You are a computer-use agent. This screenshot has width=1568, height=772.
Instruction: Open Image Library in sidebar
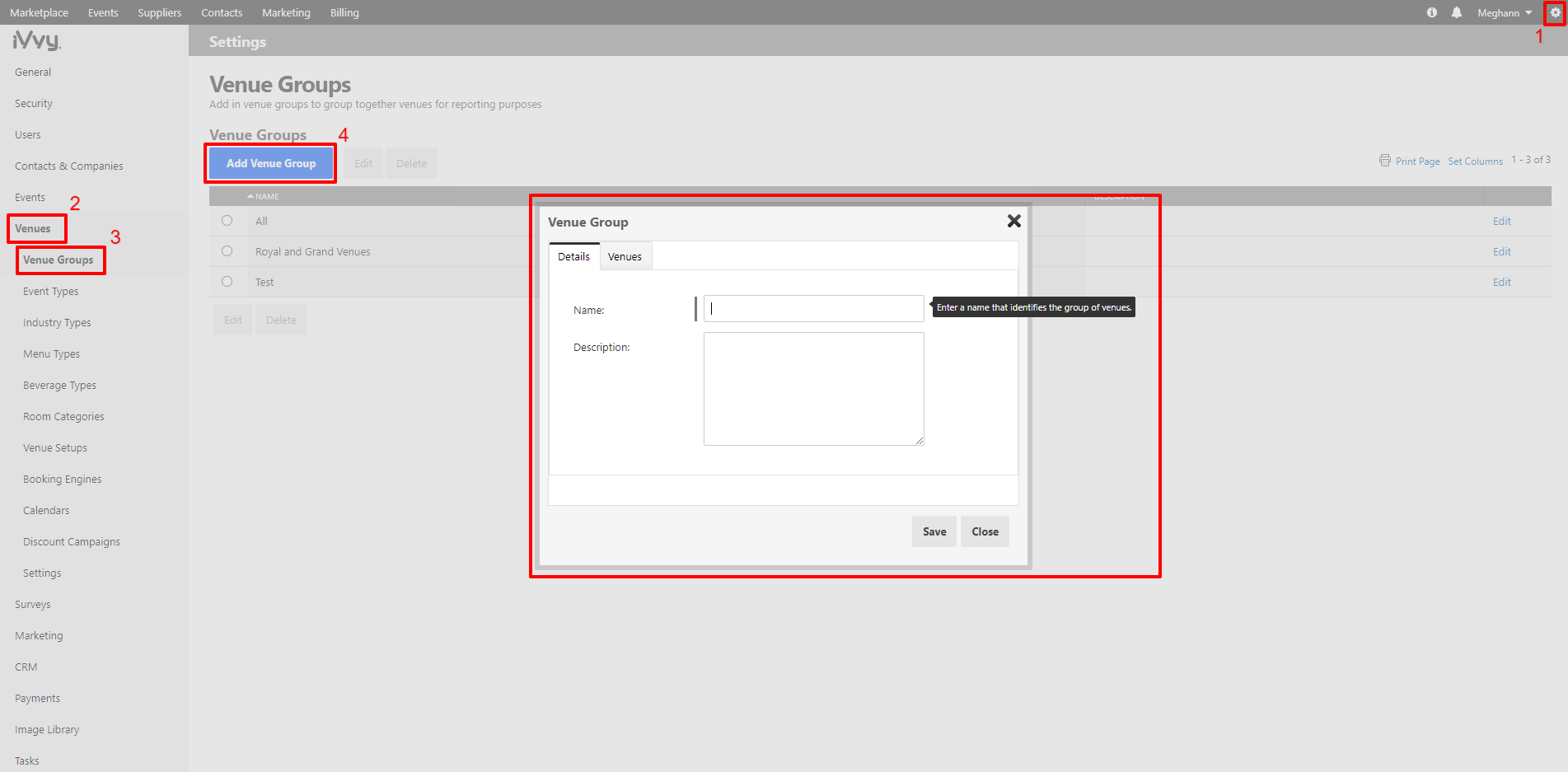47,729
